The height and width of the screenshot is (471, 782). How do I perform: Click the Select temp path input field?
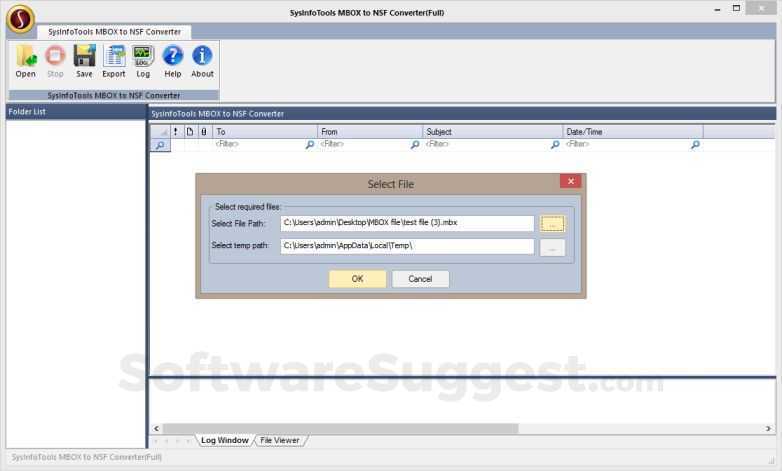pyautogui.click(x=407, y=246)
